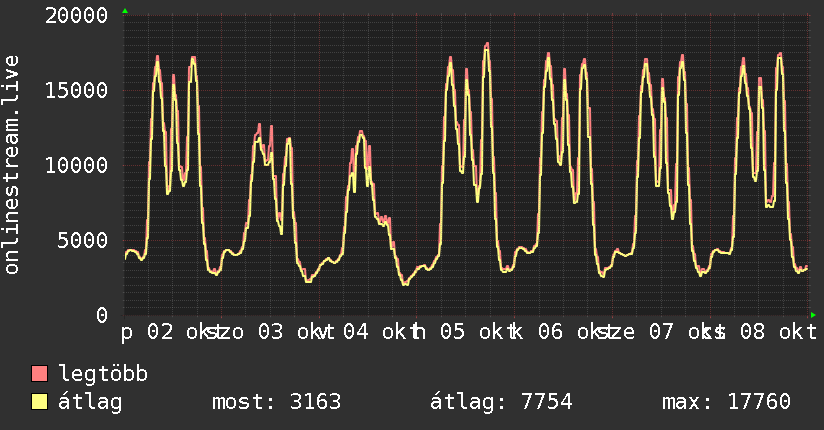This screenshot has height=430, width=824.
Task: Click the 10000 y-axis label
Action: point(77,166)
